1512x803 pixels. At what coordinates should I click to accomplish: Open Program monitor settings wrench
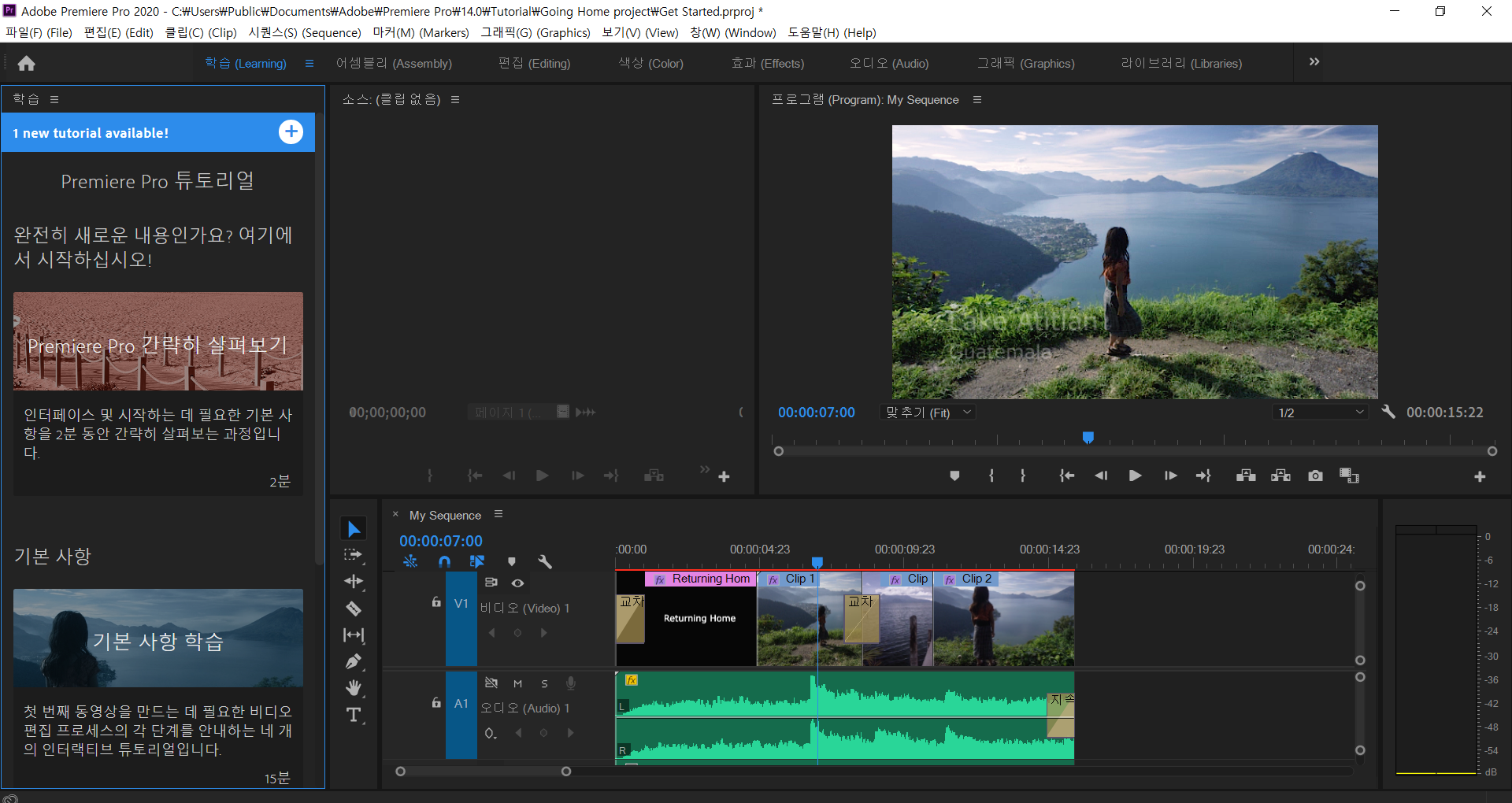1388,412
